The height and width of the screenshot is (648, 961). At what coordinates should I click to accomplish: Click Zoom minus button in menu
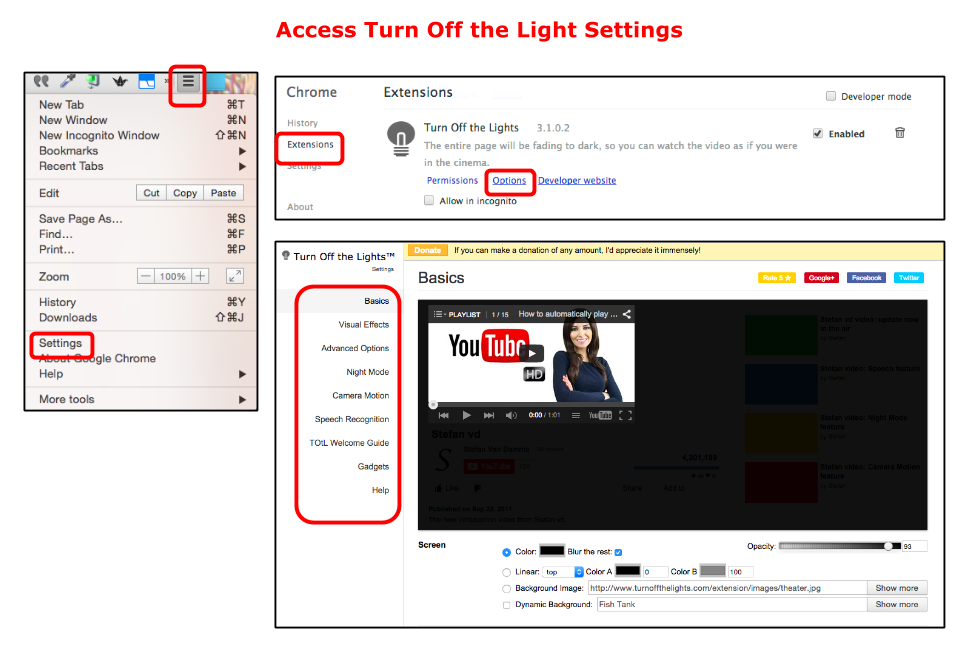[145, 276]
